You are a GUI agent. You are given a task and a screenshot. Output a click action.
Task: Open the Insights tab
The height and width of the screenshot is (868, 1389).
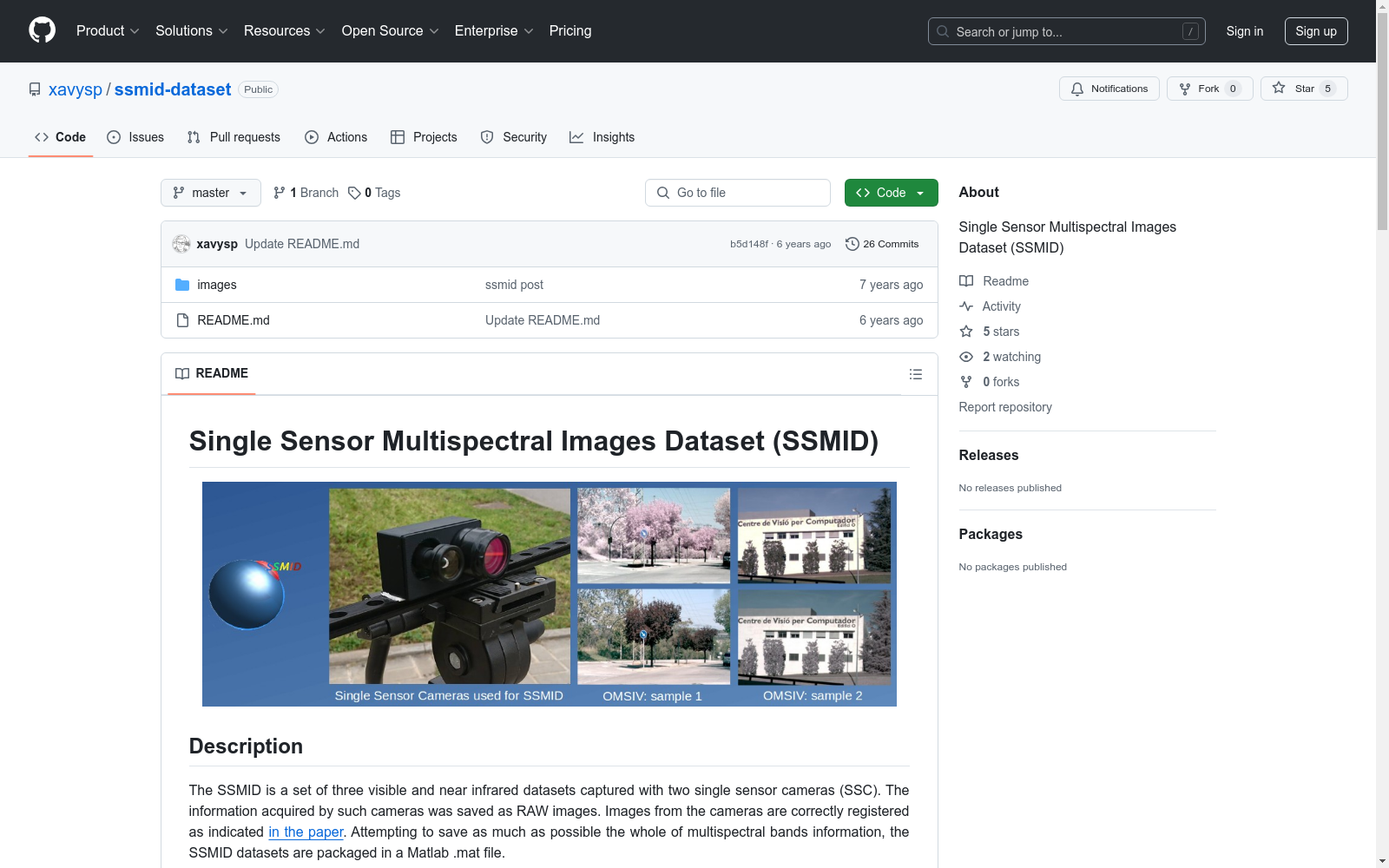pyautogui.click(x=602, y=137)
